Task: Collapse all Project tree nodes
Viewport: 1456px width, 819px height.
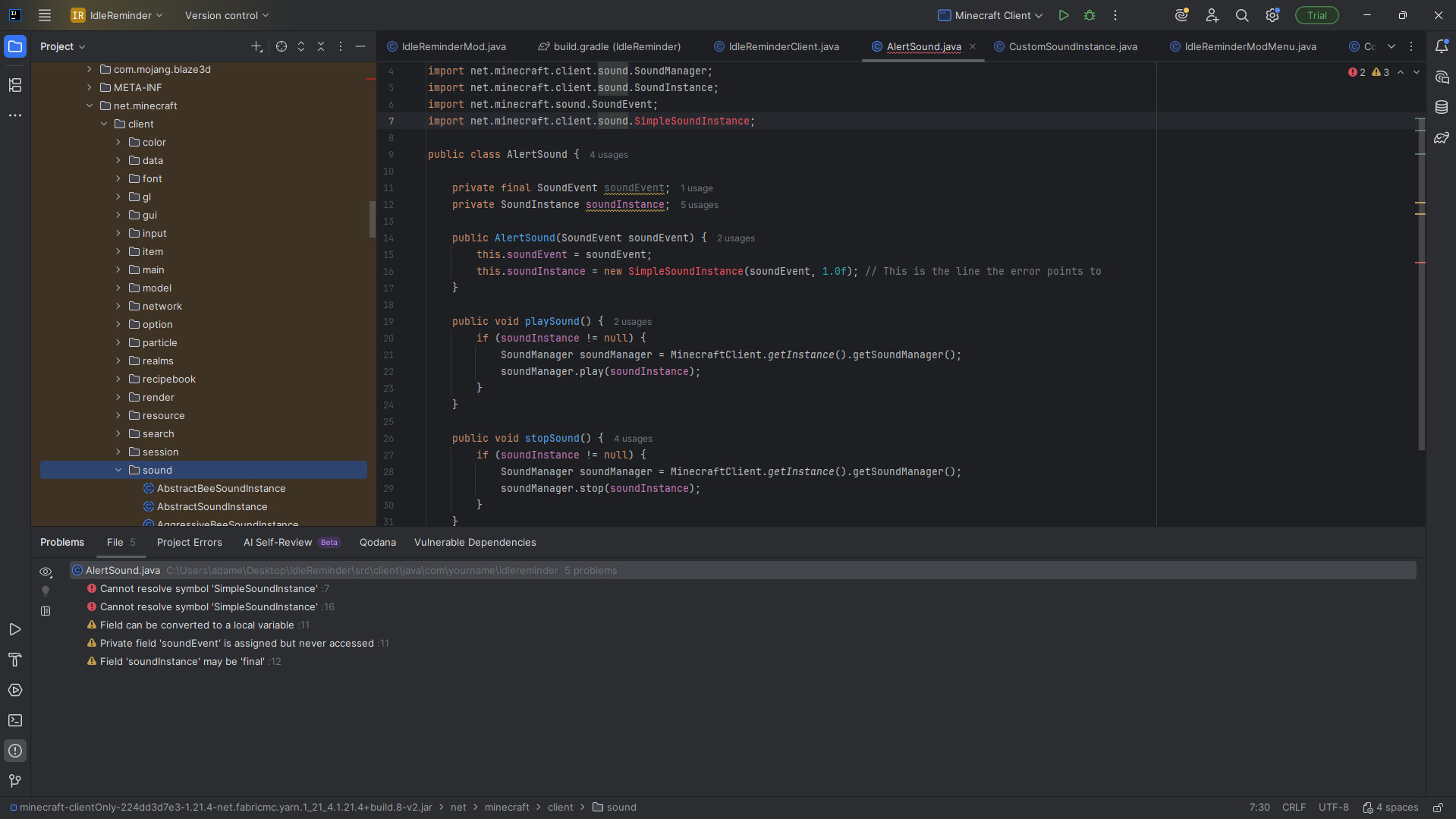Action: pos(321,46)
